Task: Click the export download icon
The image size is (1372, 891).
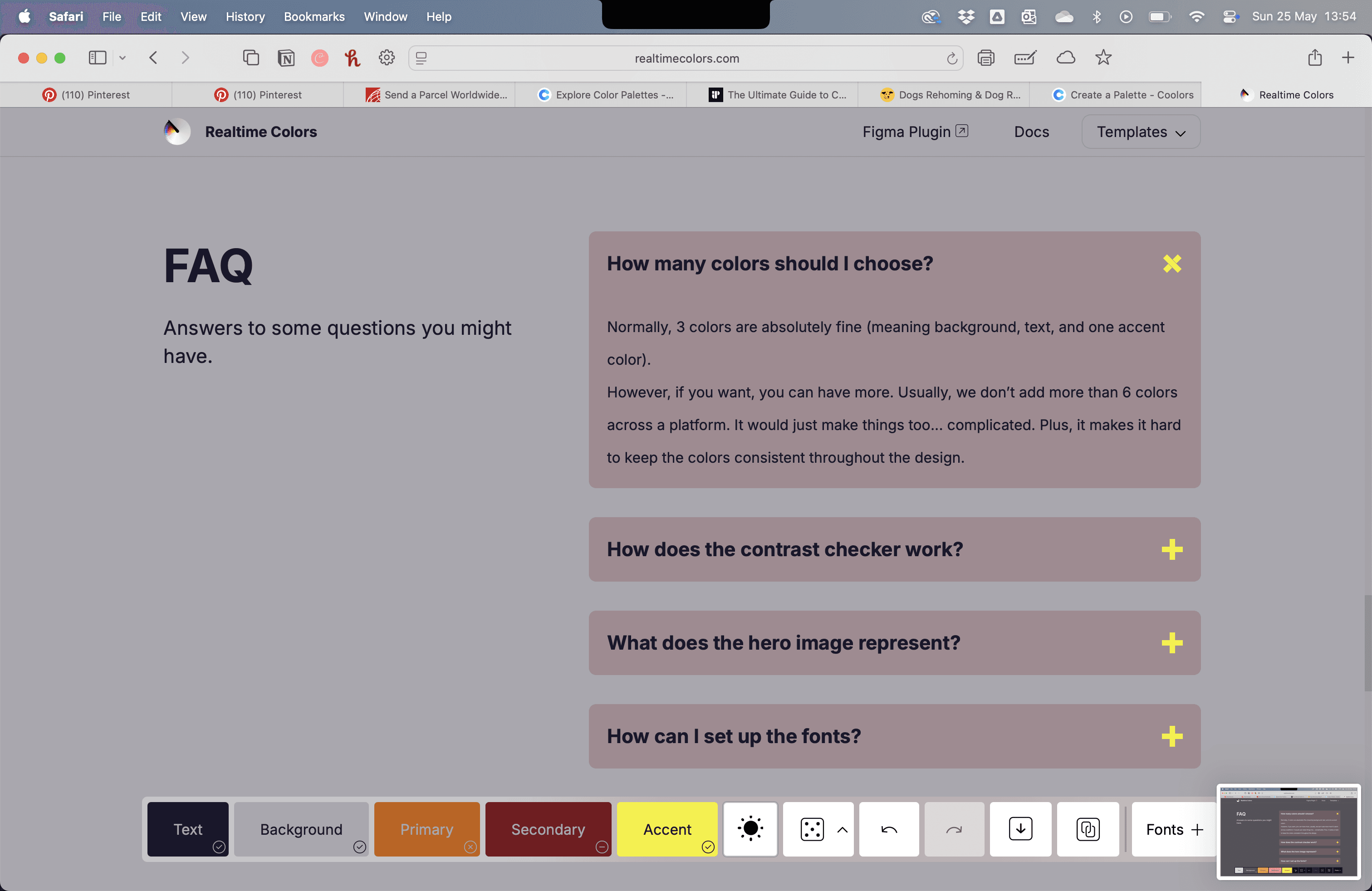Action: click(x=1020, y=829)
